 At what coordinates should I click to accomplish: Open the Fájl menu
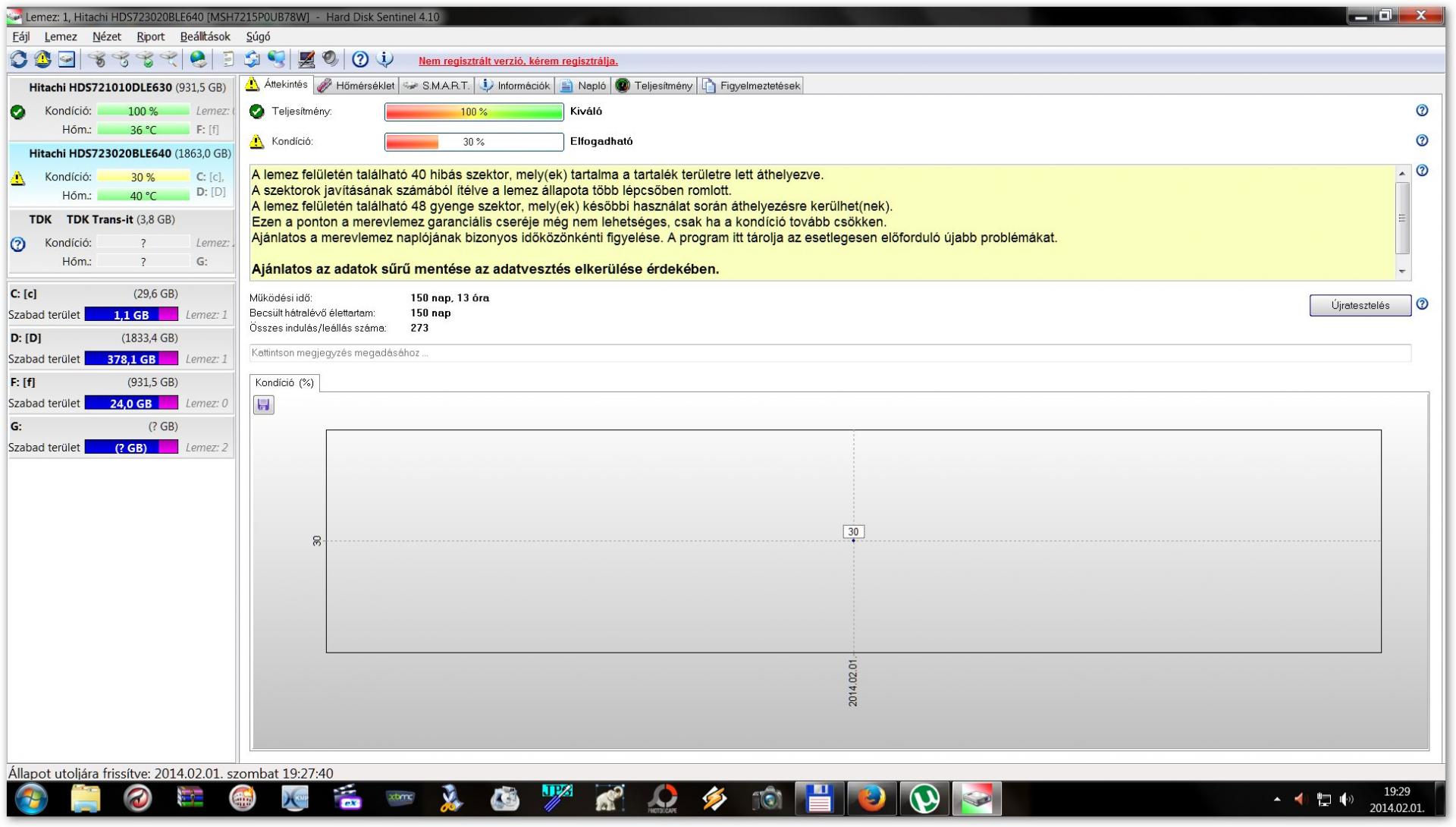tap(21, 36)
